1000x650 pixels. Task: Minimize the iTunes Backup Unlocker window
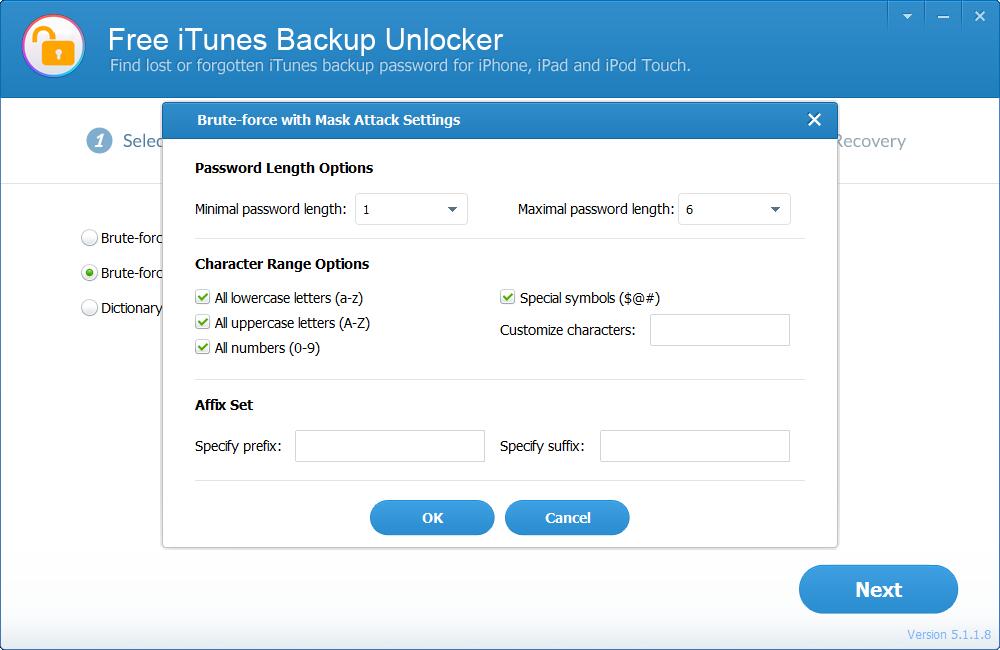coord(943,17)
